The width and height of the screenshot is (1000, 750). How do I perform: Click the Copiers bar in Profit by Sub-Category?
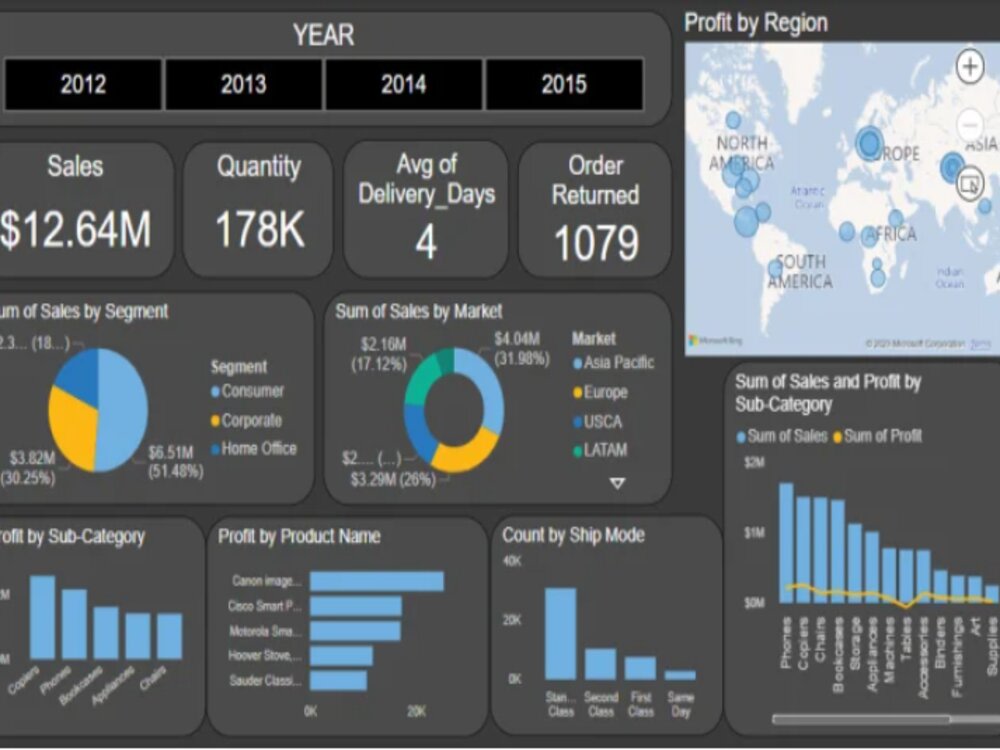pos(42,617)
